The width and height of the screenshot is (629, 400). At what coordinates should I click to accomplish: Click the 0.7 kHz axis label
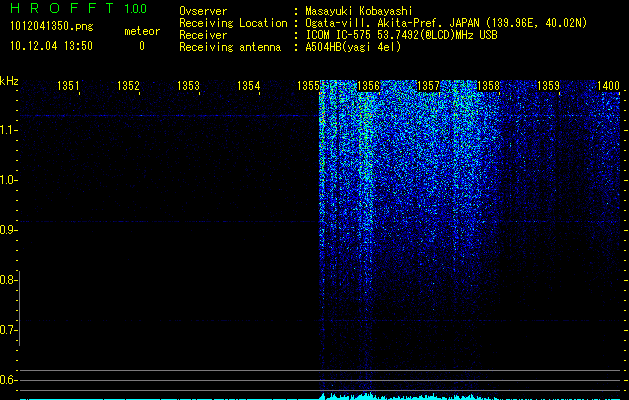(8, 330)
